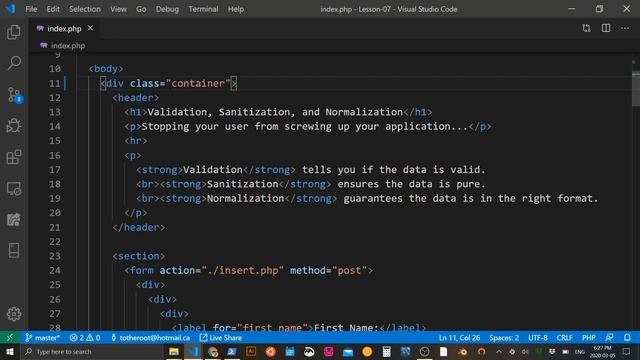Open the Debug menu

click(167, 9)
